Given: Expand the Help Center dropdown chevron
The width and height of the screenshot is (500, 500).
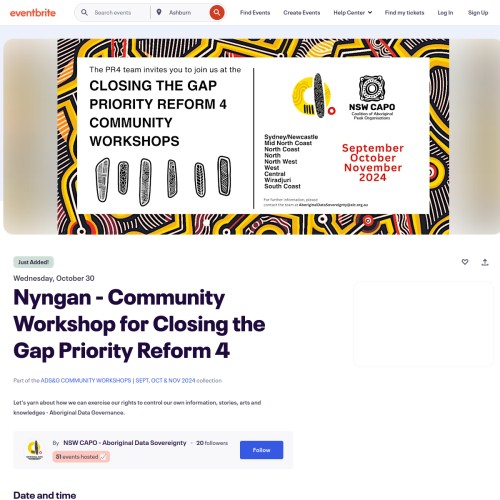Looking at the screenshot, I should tap(370, 12).
